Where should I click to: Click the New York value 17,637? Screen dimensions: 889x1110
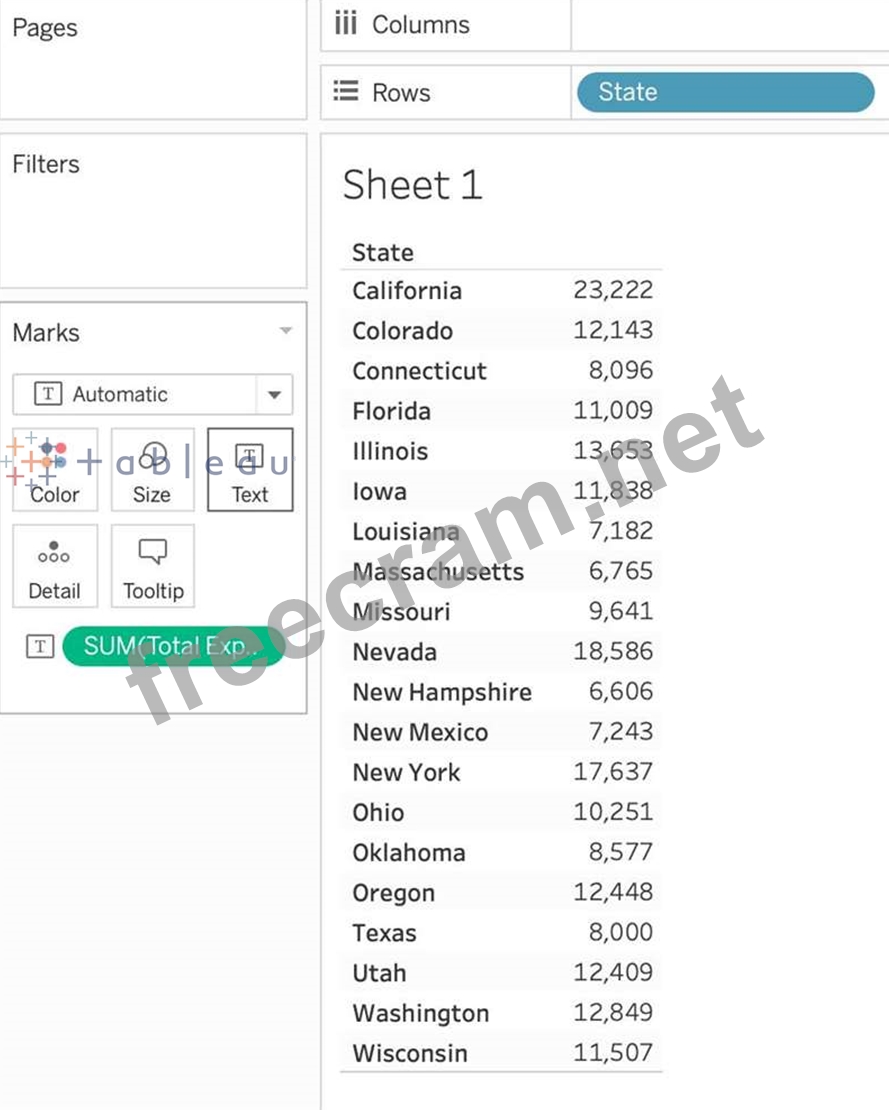(613, 772)
